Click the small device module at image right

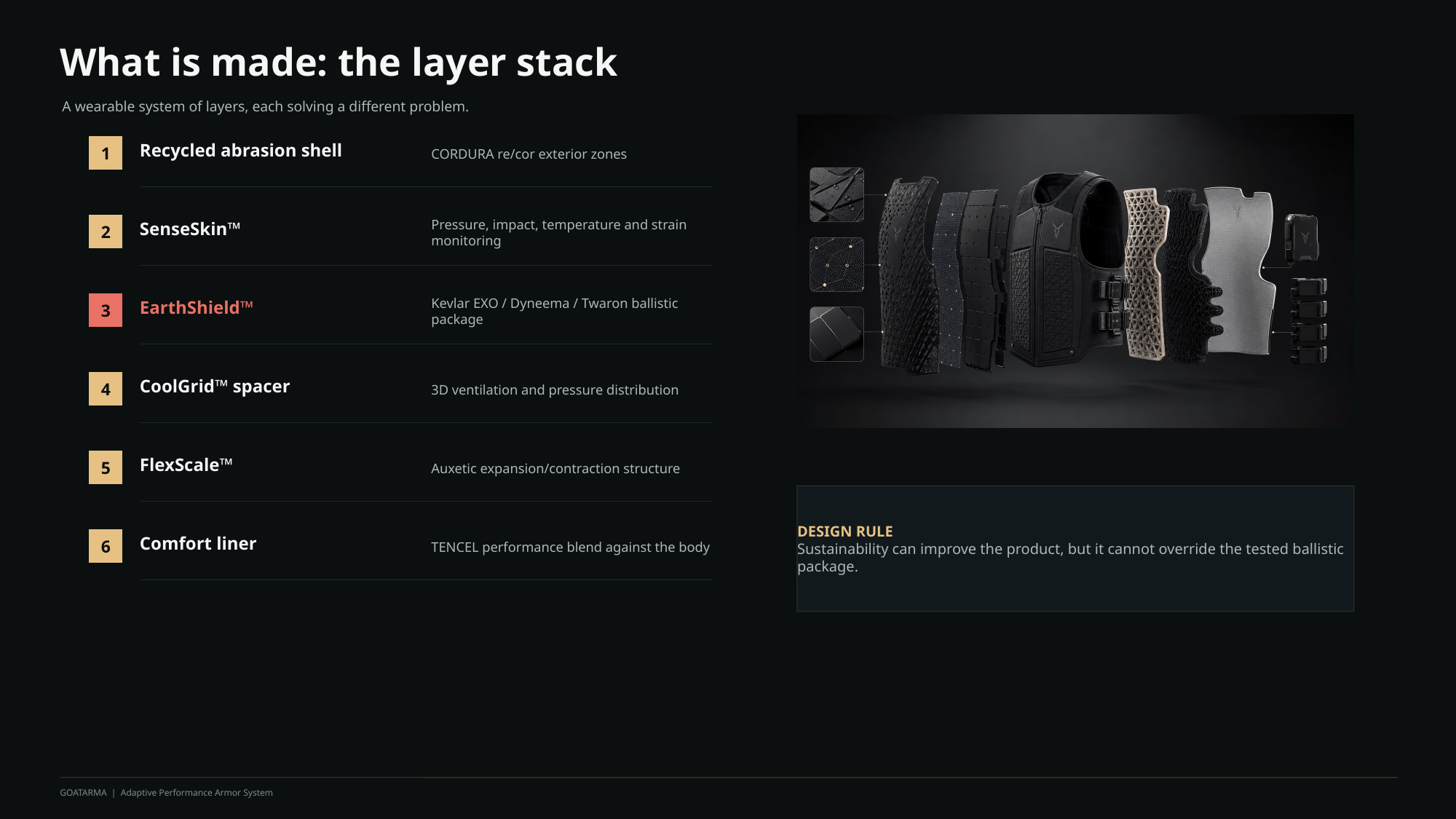[1302, 237]
